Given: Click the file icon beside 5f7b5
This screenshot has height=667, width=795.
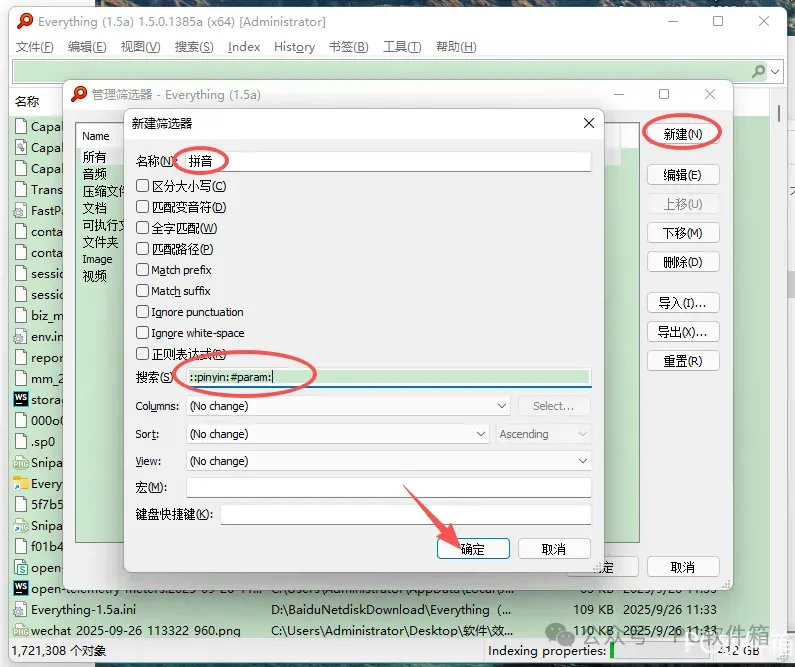Looking at the screenshot, I should 20,504.
